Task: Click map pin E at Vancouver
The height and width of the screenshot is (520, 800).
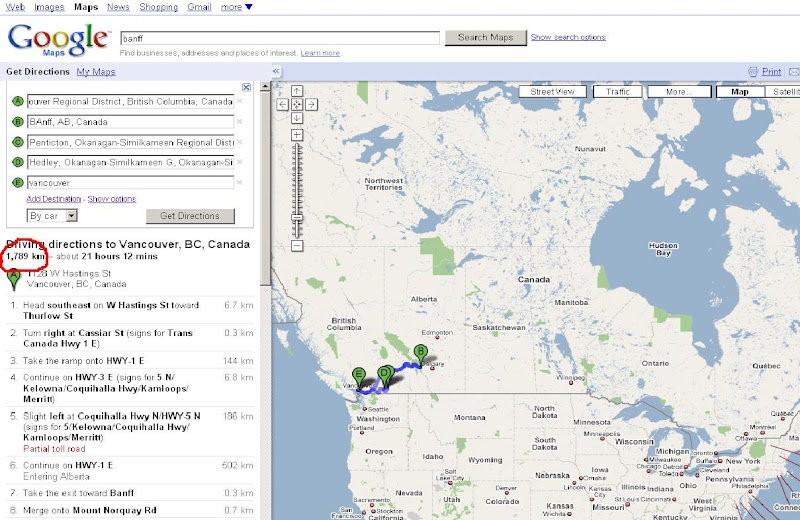Action: [x=359, y=378]
